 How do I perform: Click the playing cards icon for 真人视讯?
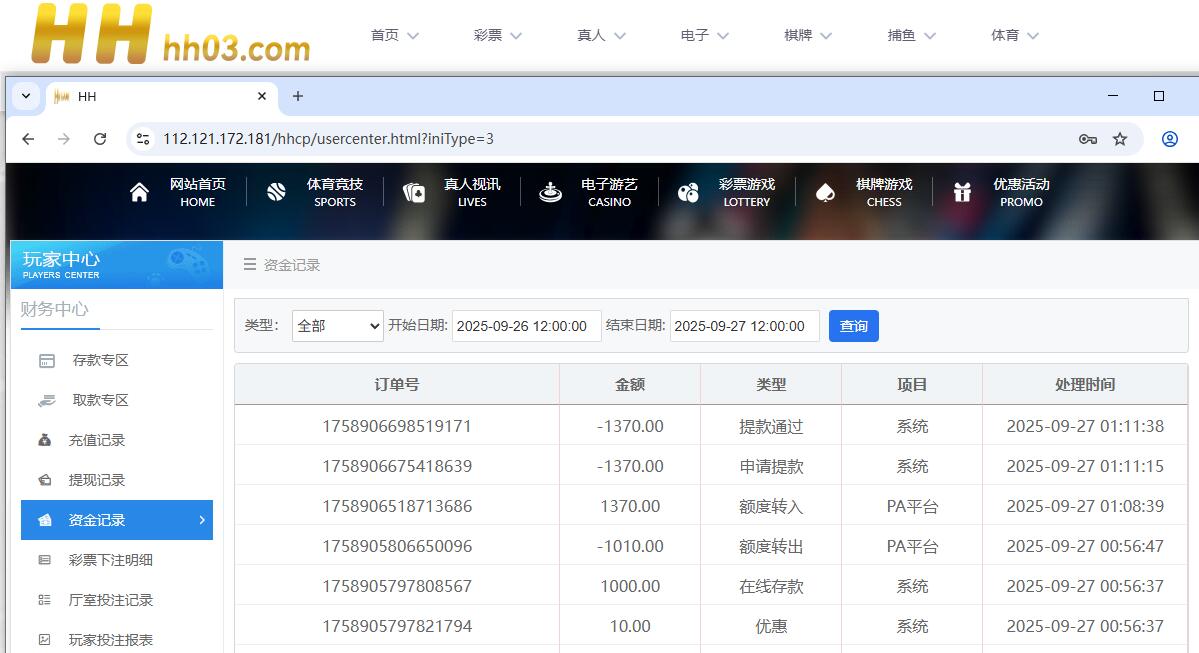pyautogui.click(x=414, y=192)
